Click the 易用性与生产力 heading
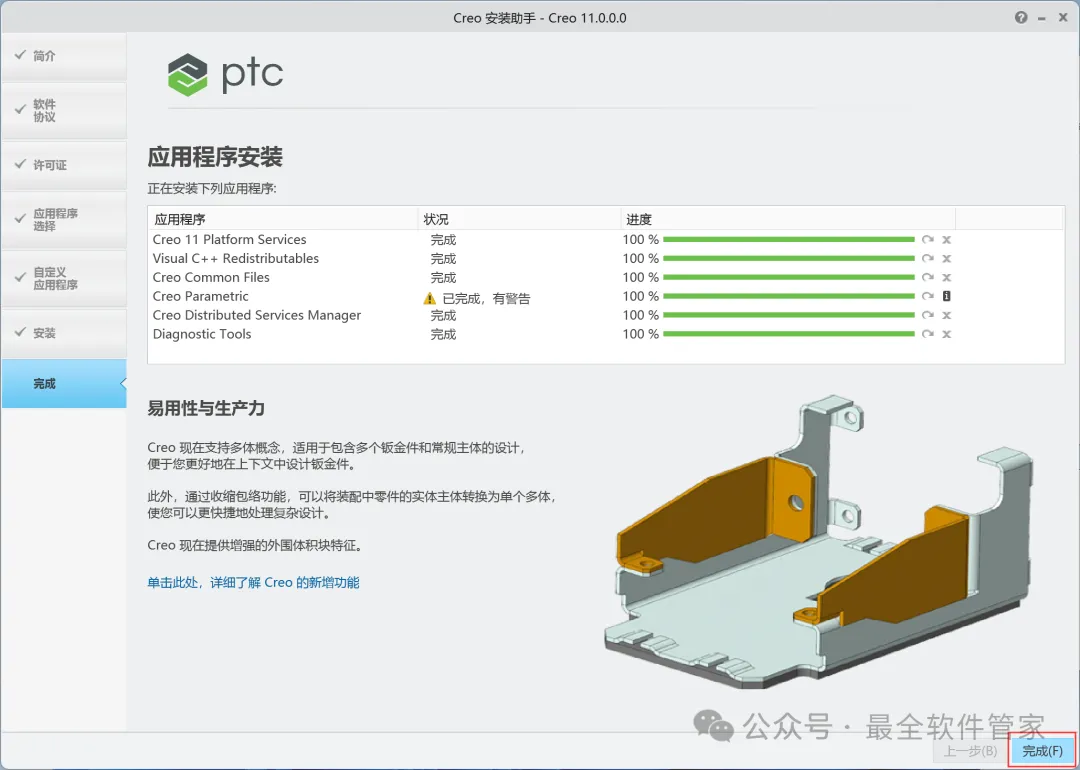This screenshot has width=1080, height=770. 206,408
